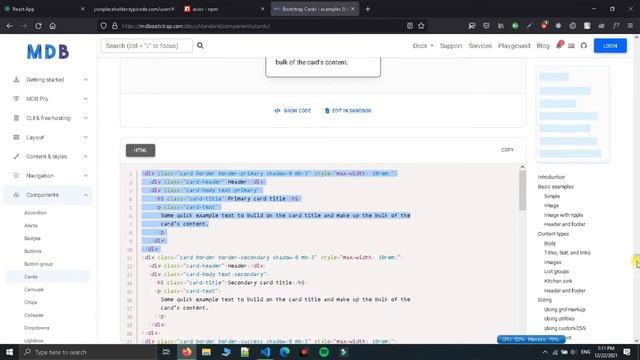
Task: Copy the code with COPY button
Action: (x=507, y=150)
